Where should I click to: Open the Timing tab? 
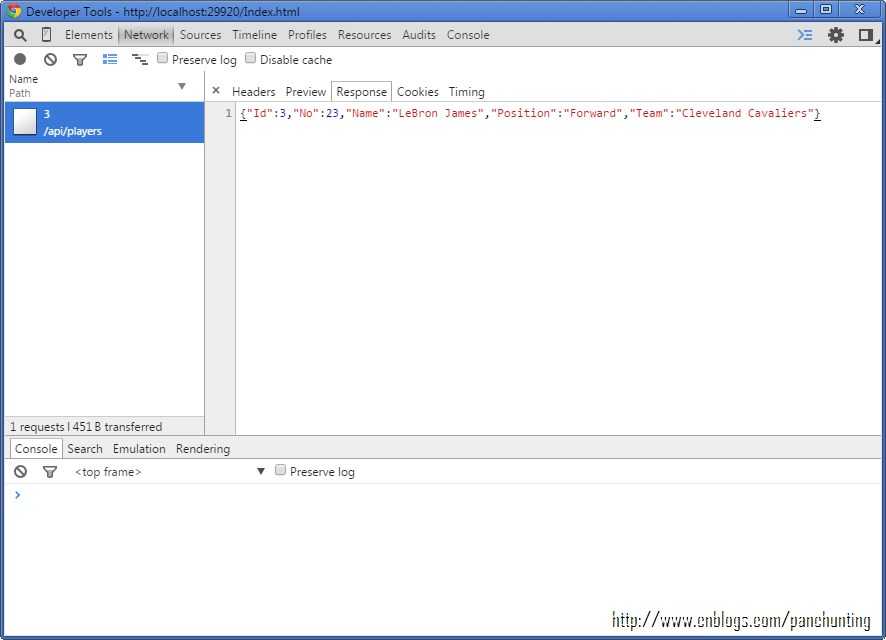[x=467, y=92]
